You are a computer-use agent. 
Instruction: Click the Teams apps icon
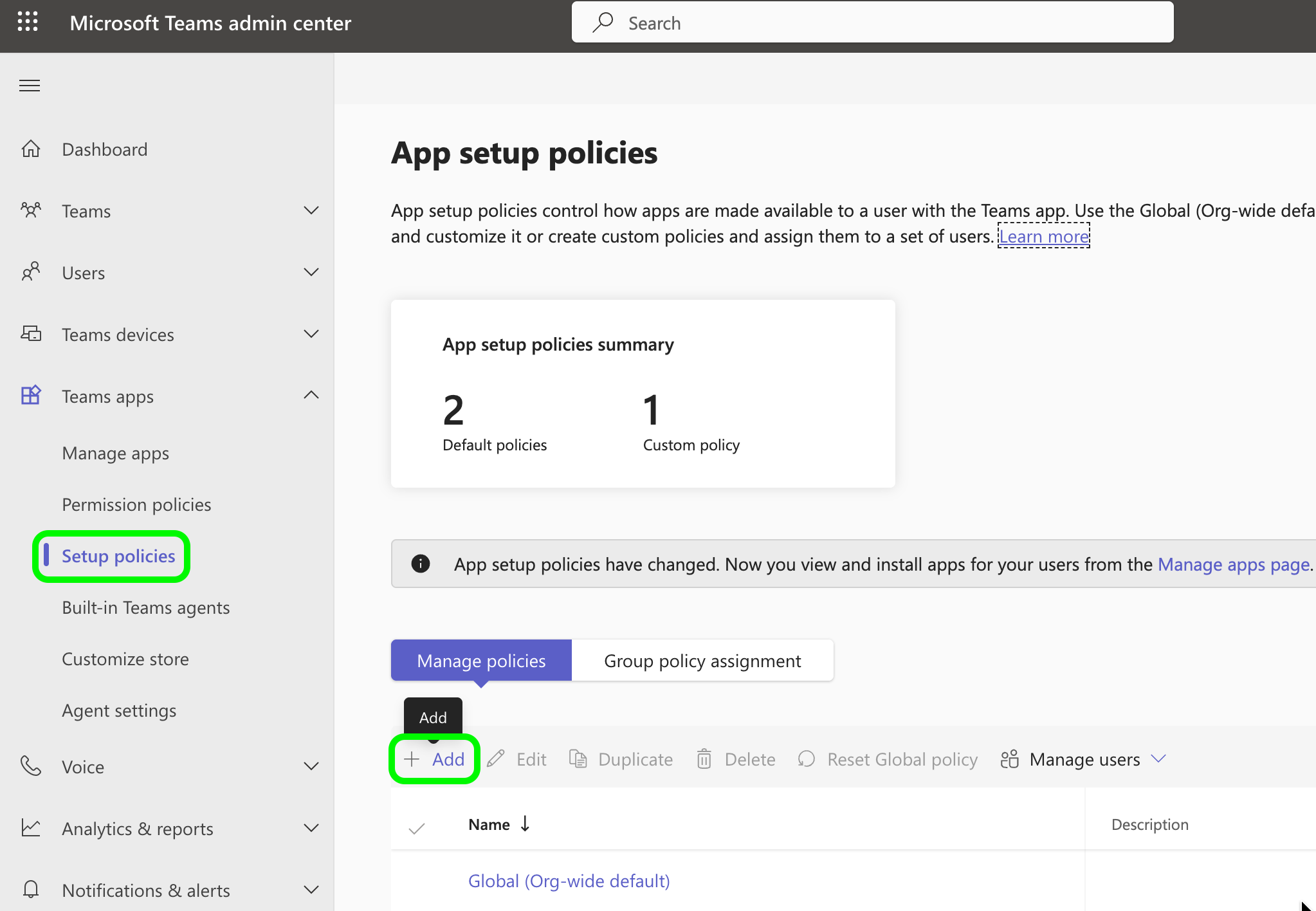[x=31, y=395]
